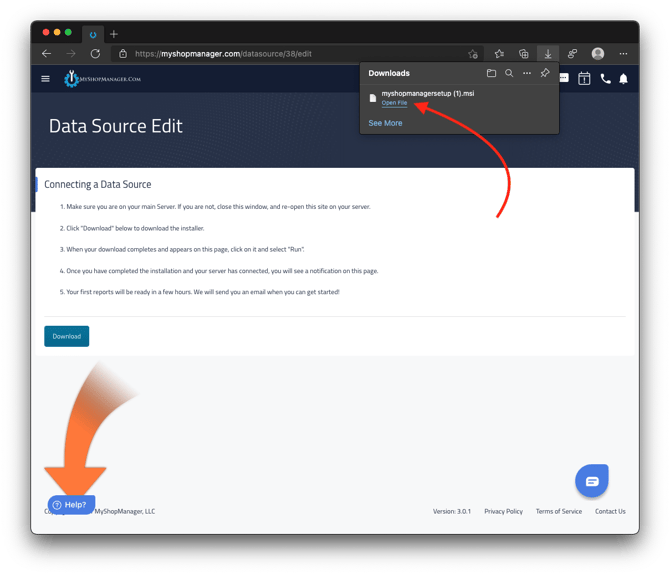
Task: Click See More in Downloads panel
Action: coord(385,123)
